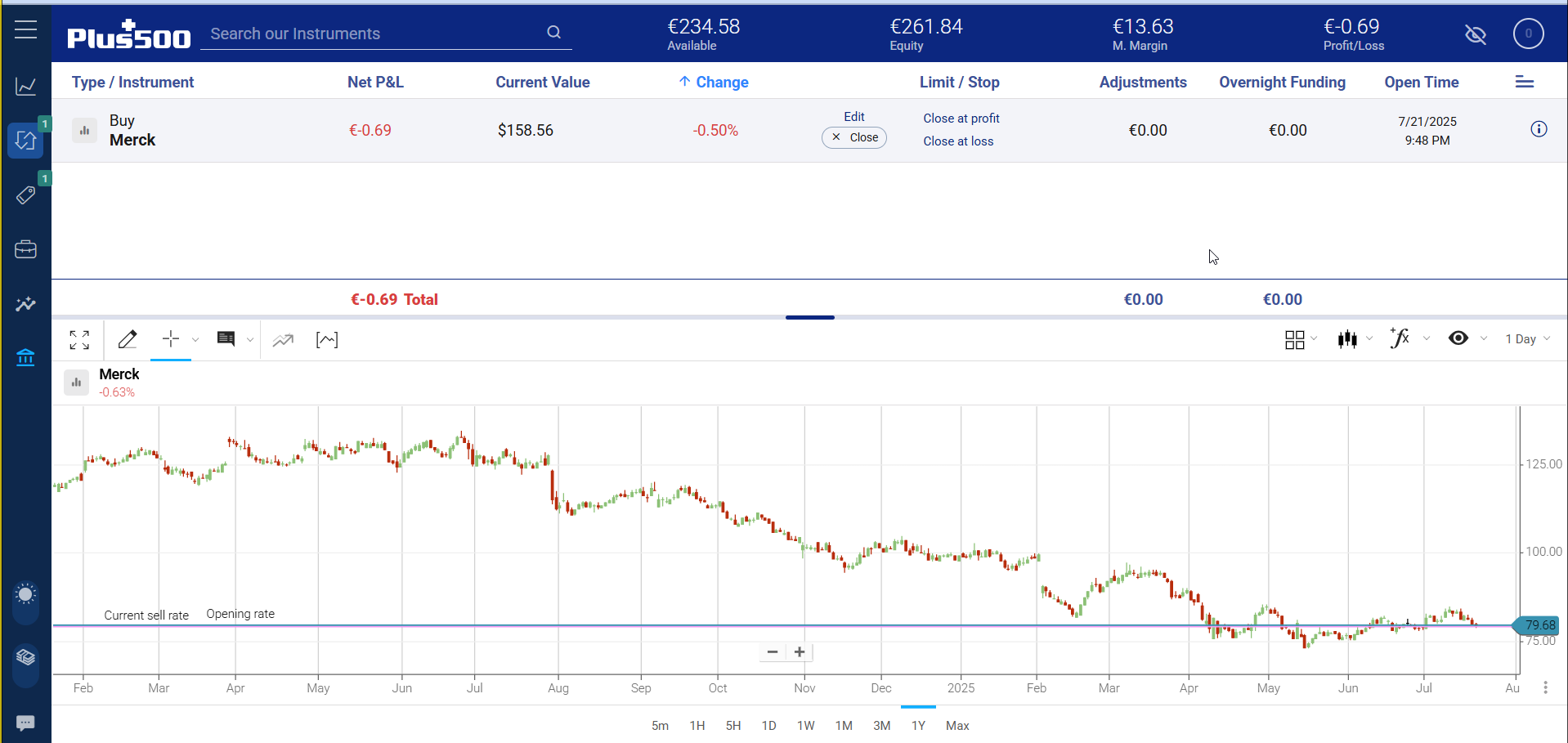Click the trend lines tool icon
Screen dimensions: 1568x743
(x=283, y=340)
